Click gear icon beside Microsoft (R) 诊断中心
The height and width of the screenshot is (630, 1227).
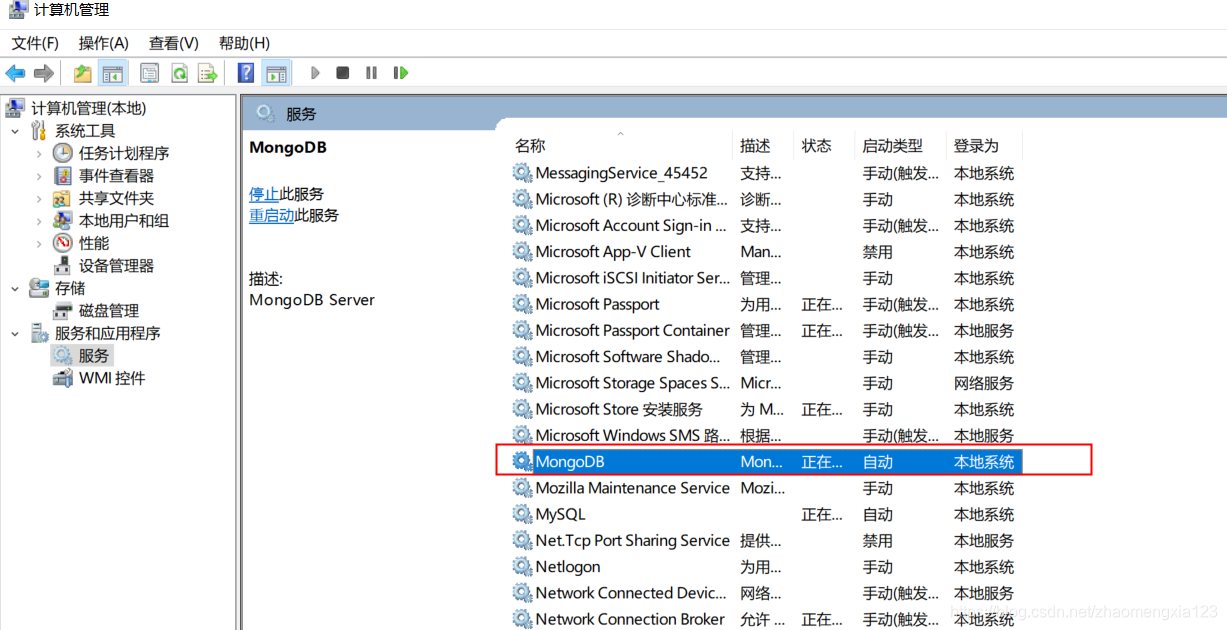click(522, 199)
